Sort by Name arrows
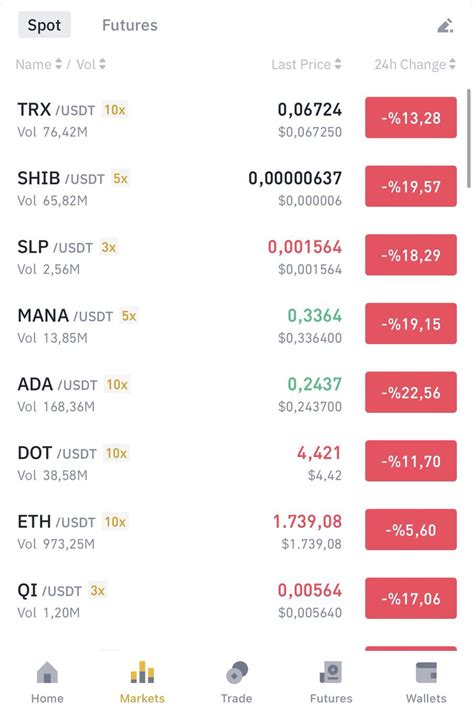 click(x=58, y=64)
